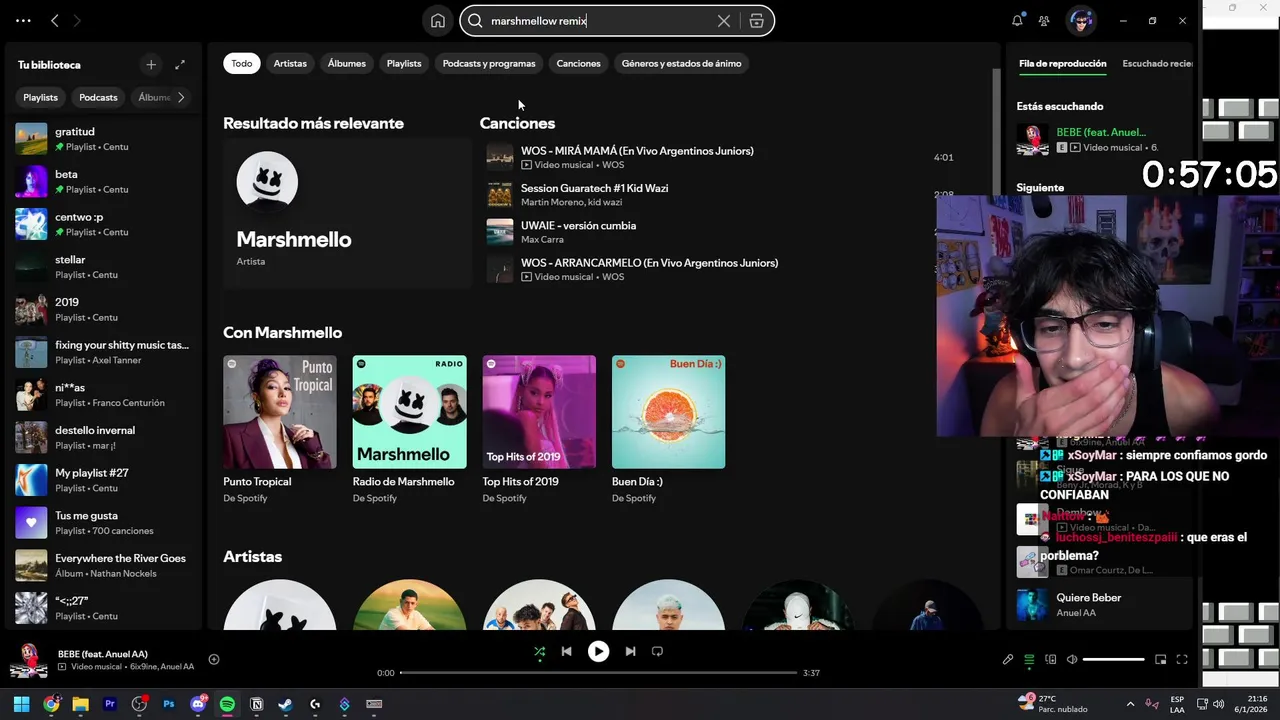Open the three-dots menu in the top-left corner
Viewport: 1280px width, 720px height.
pos(23,20)
